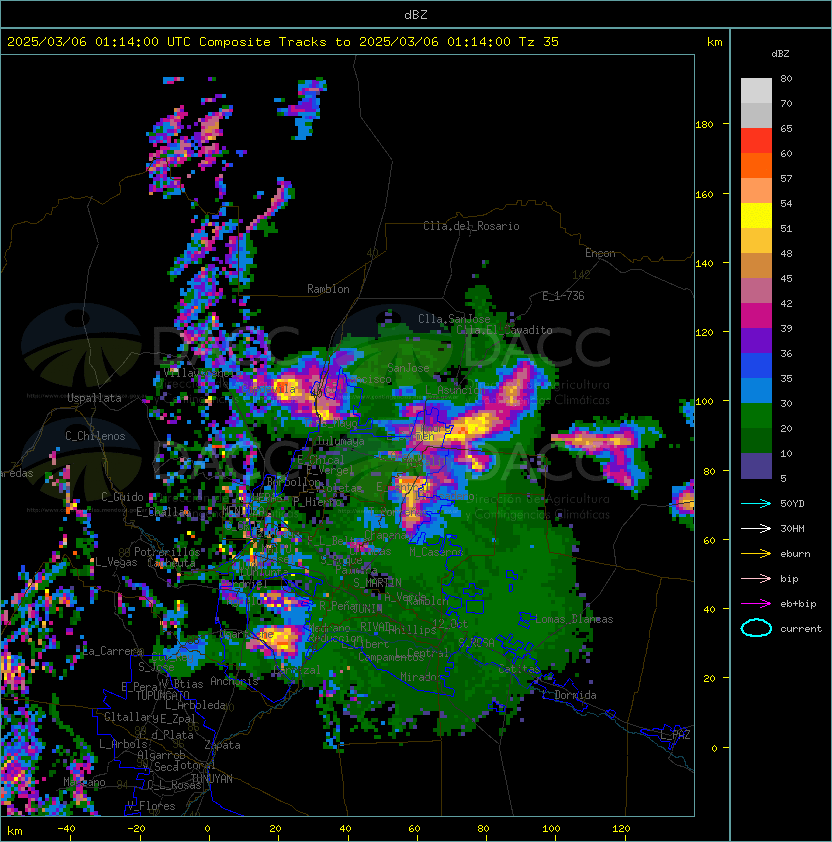Screen dimensions: 832x842
Task: Click the 'Zapata' map label
Action: 222,745
